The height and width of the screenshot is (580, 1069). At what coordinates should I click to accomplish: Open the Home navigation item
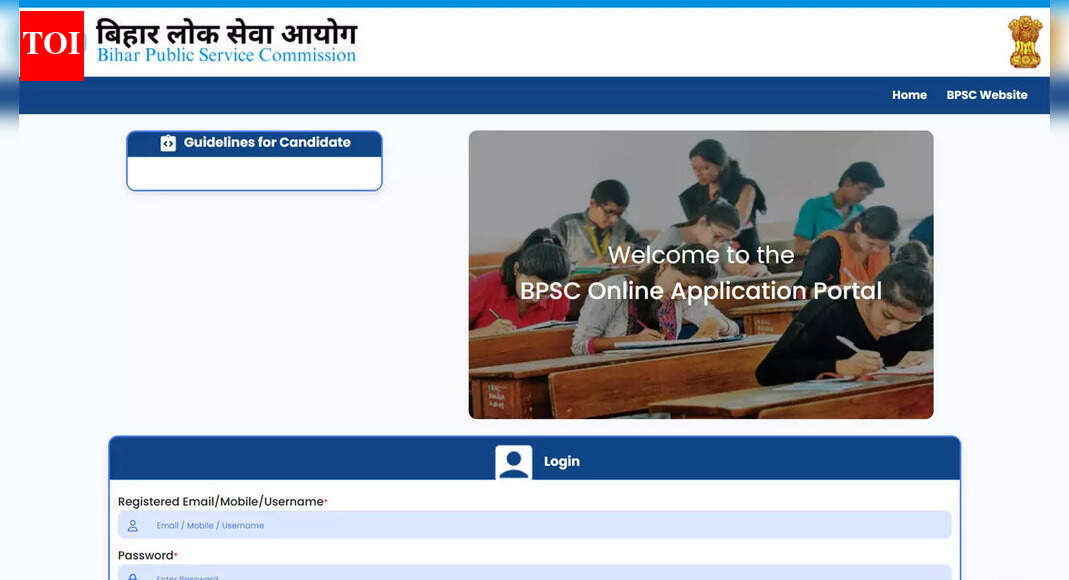click(x=909, y=95)
